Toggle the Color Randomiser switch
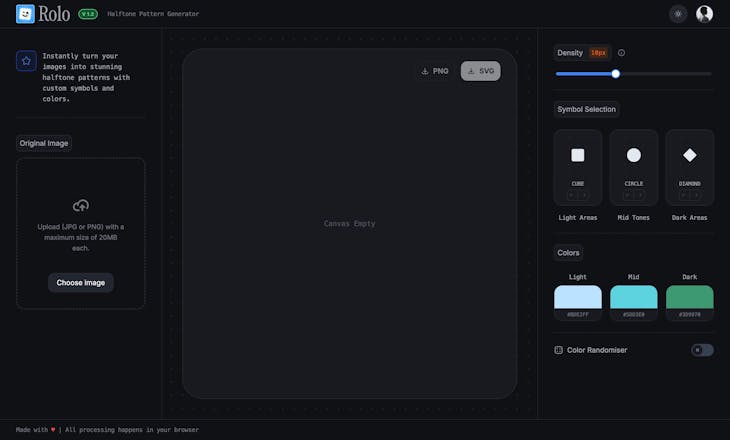 [702, 350]
